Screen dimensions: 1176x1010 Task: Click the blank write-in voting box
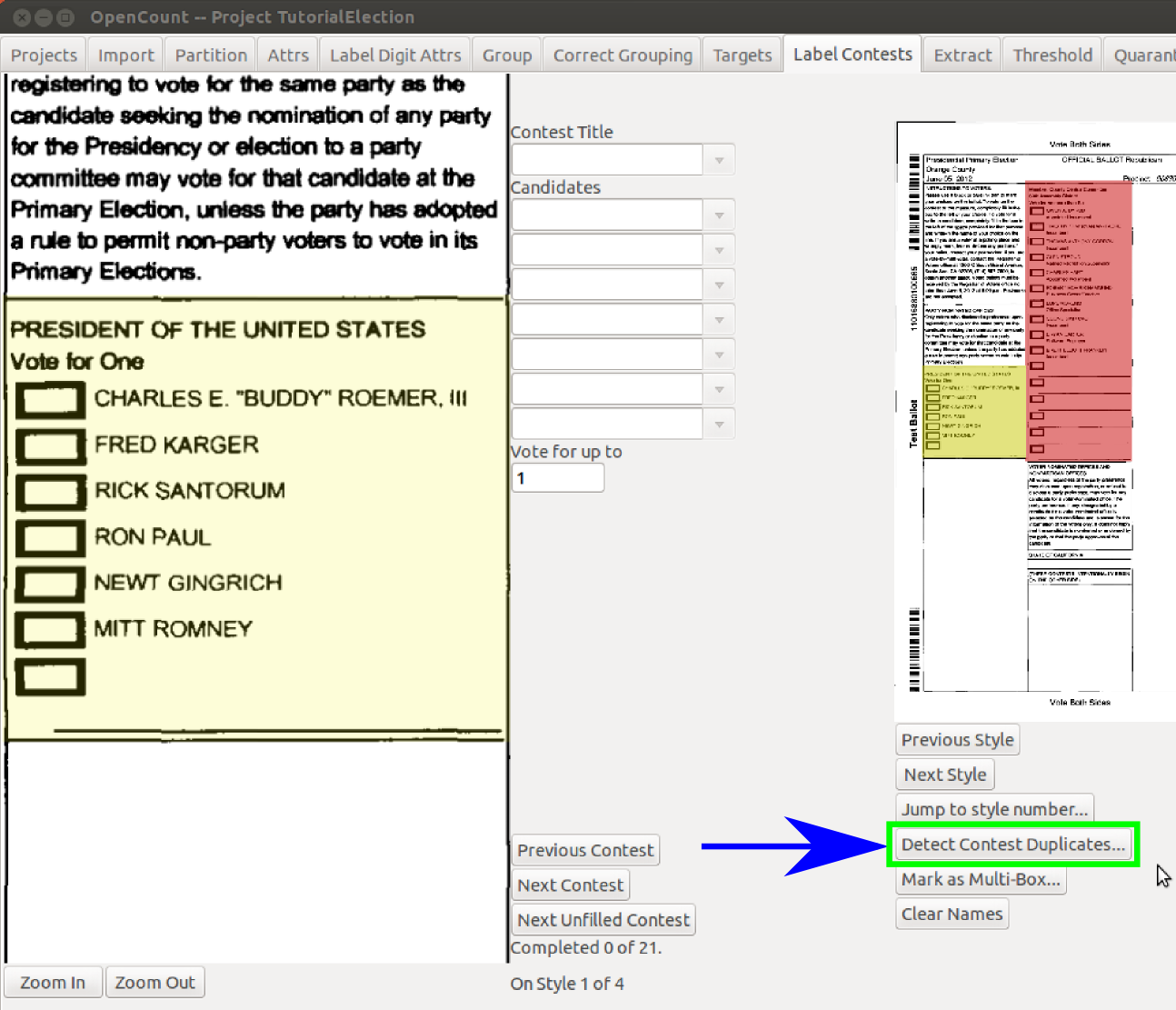51,677
